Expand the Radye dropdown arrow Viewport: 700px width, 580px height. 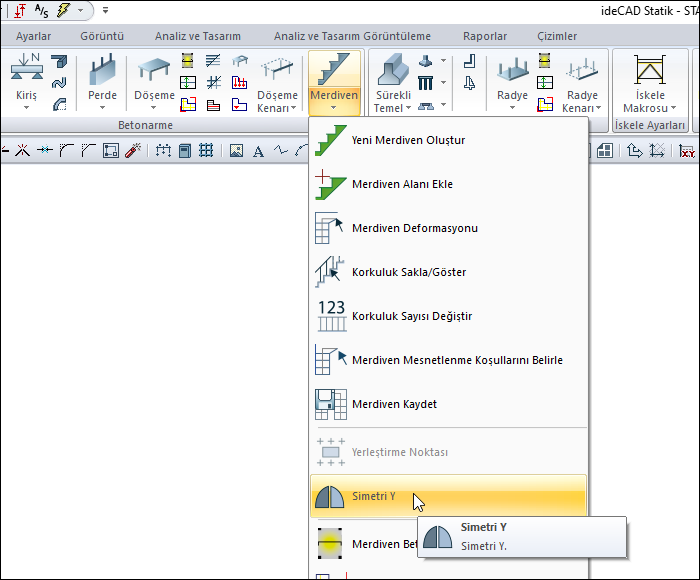(512, 108)
